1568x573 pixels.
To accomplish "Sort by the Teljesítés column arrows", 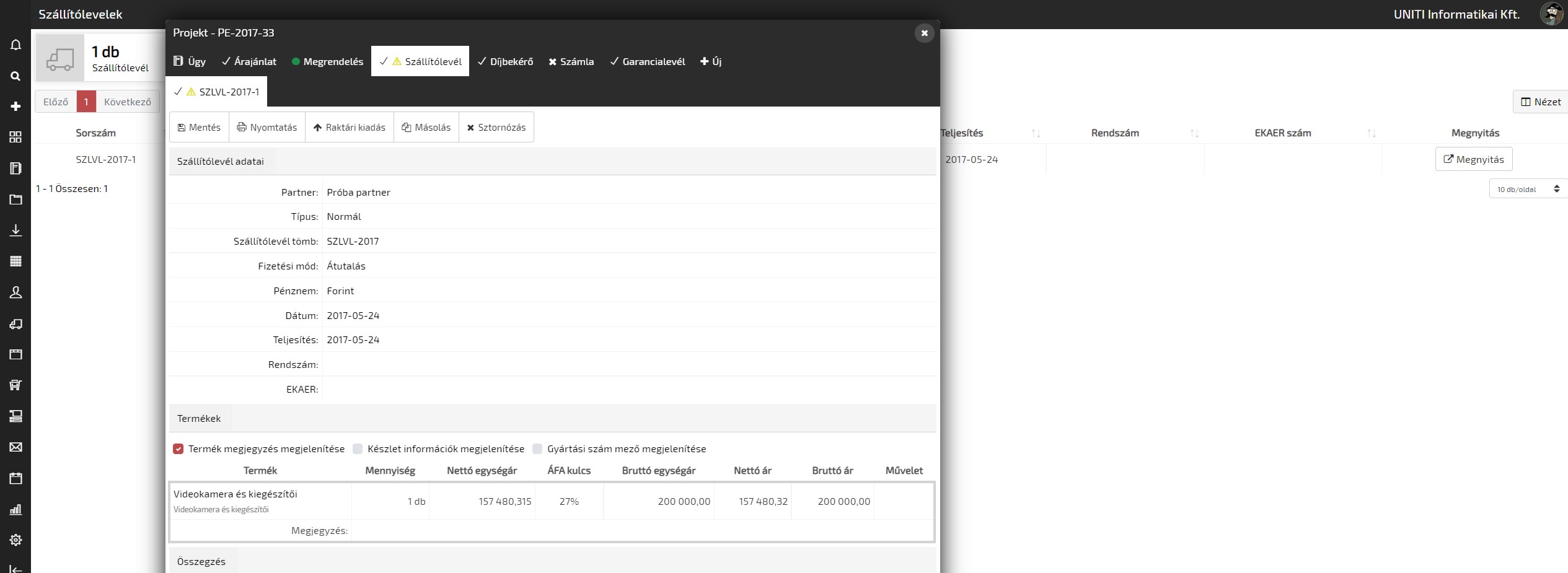I will click(1035, 133).
